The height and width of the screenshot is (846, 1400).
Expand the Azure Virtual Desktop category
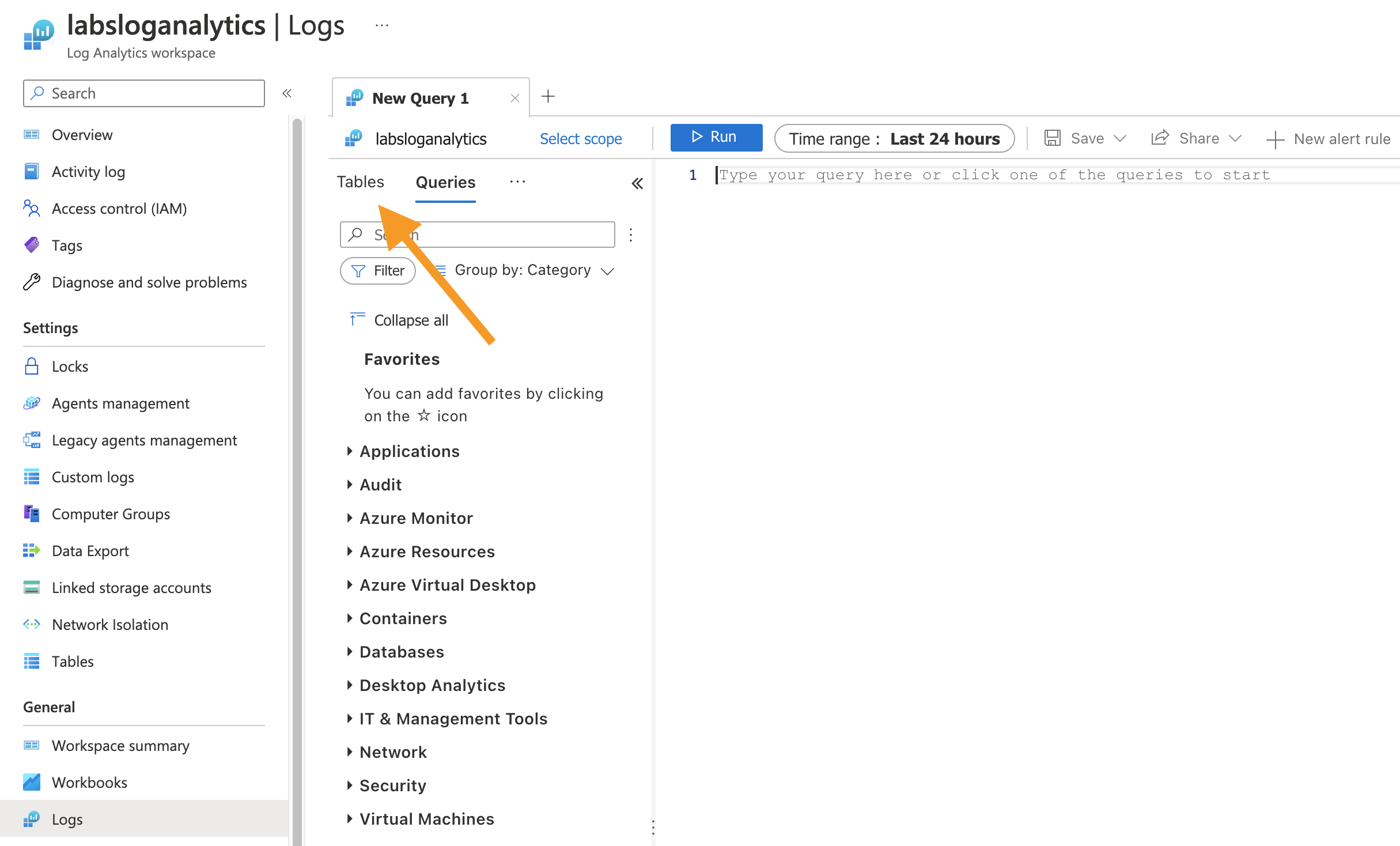[x=350, y=585]
